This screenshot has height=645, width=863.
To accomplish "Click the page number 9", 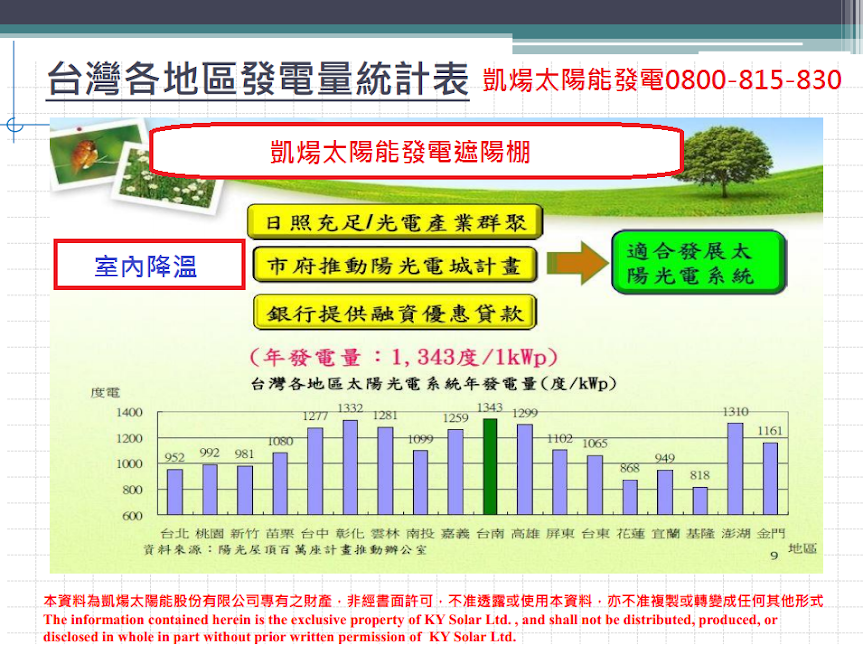I will click(x=774, y=556).
